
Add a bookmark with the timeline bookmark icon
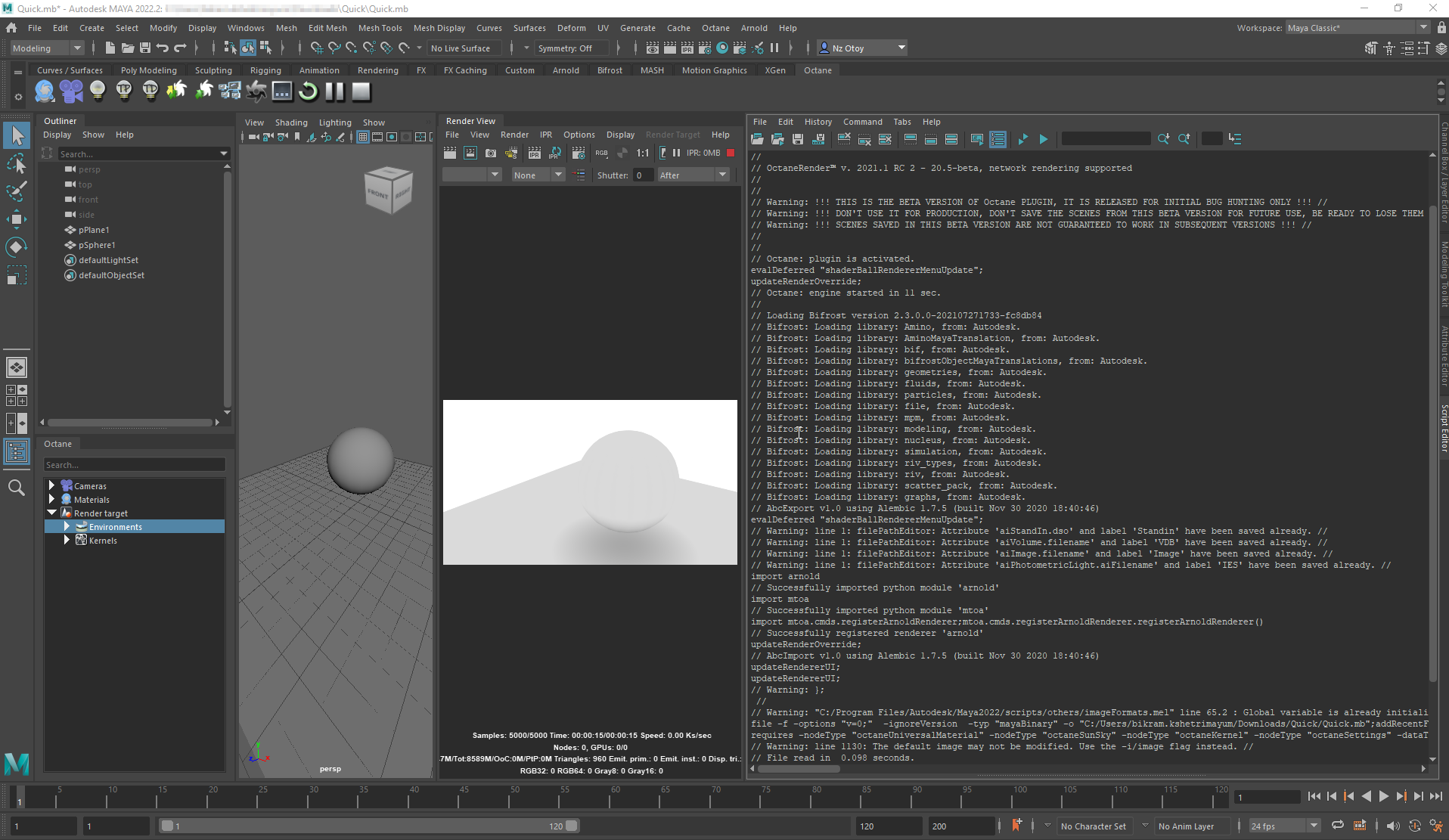1016,826
